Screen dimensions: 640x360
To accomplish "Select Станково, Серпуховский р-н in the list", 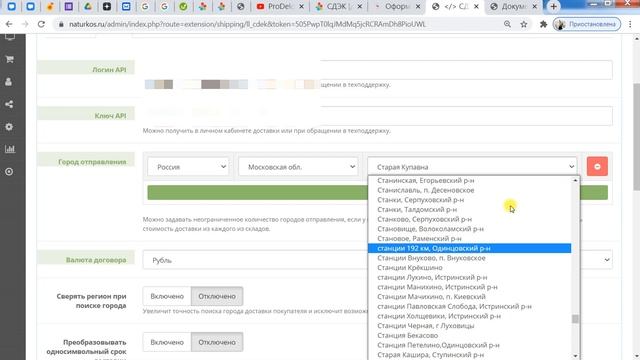I will tap(469, 219).
